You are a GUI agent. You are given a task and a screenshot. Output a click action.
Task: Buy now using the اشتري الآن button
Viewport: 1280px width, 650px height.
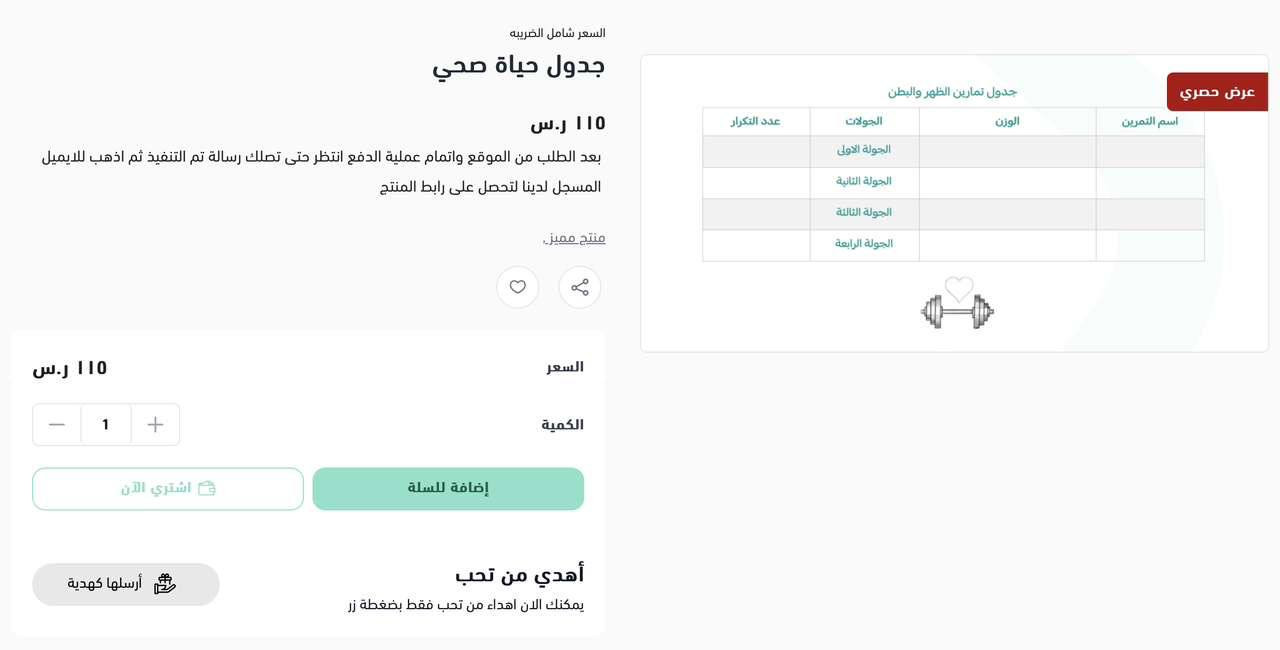[168, 489]
